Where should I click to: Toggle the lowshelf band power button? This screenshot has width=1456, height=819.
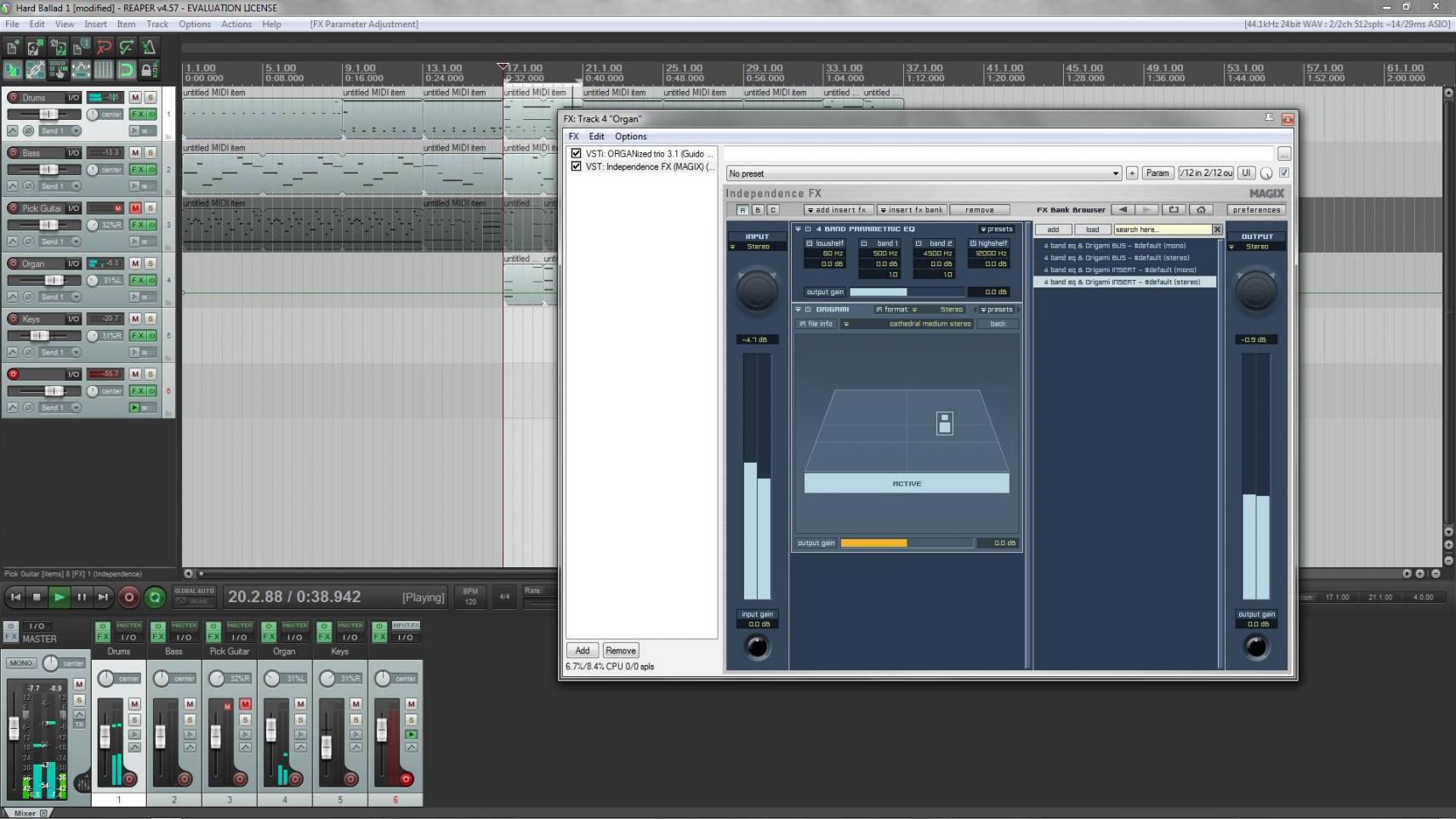pos(810,243)
